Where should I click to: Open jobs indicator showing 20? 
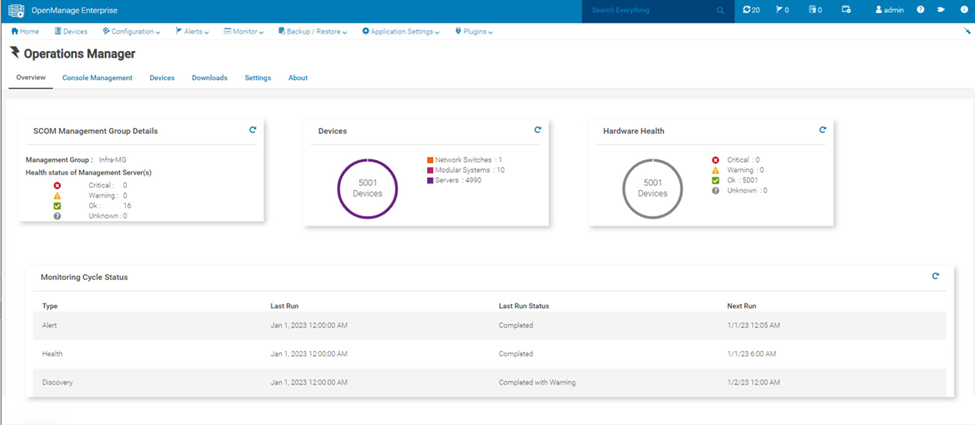tap(751, 10)
